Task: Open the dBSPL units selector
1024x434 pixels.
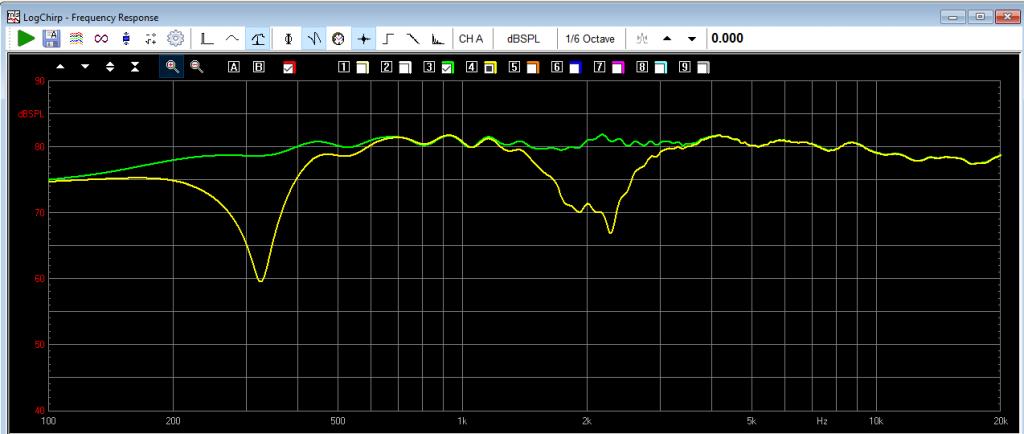Action: click(524, 39)
